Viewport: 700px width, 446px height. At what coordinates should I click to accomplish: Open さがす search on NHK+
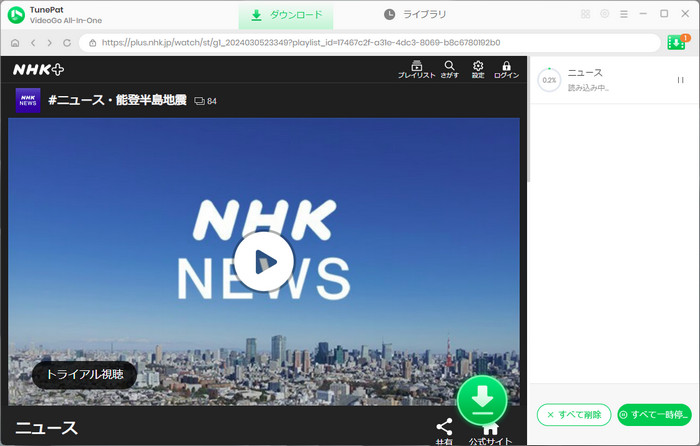coord(450,70)
